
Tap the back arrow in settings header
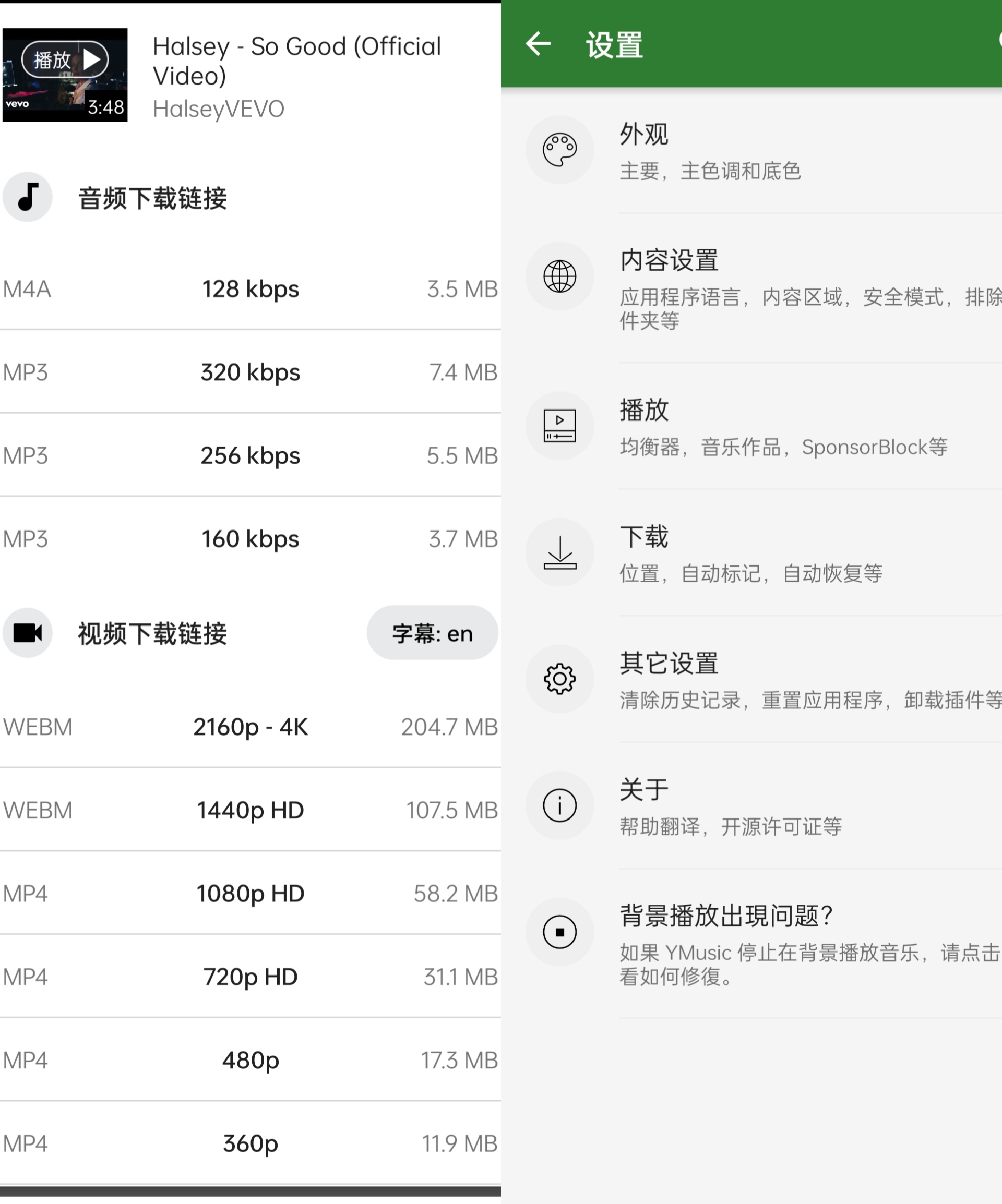tap(538, 44)
